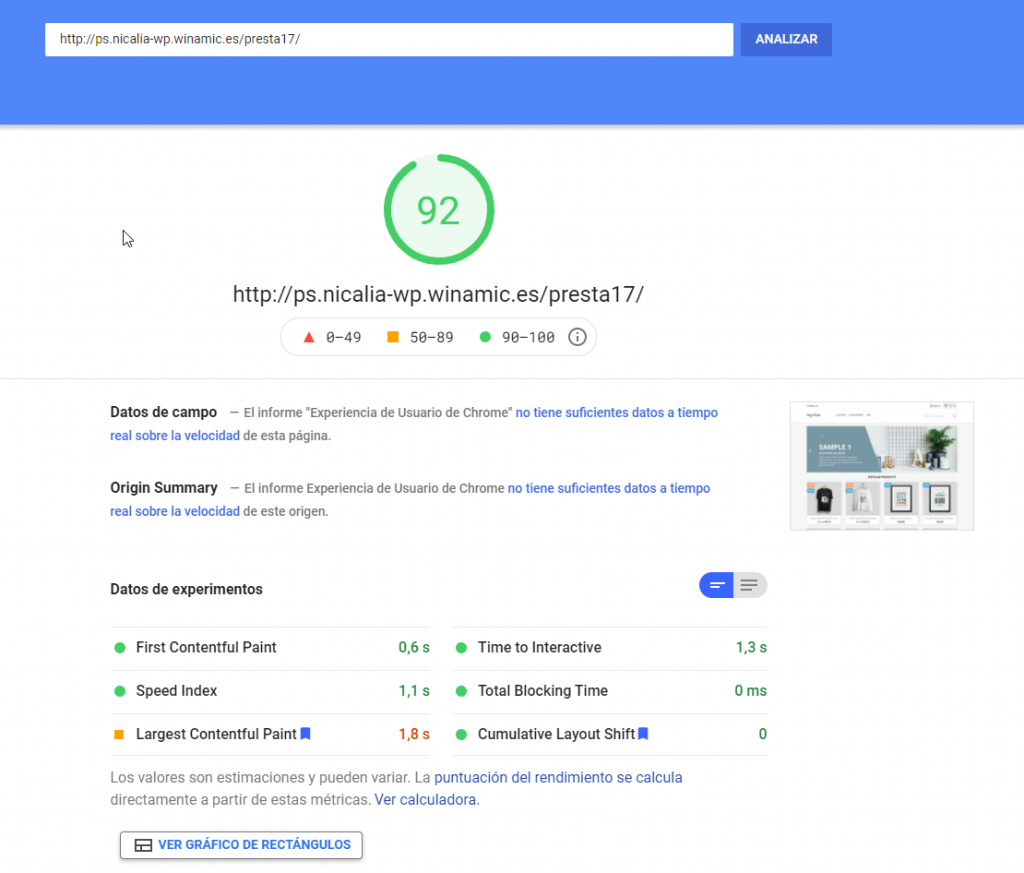Open the page screenshot thumbnail
Viewport: 1024px width, 873px height.
click(881, 466)
